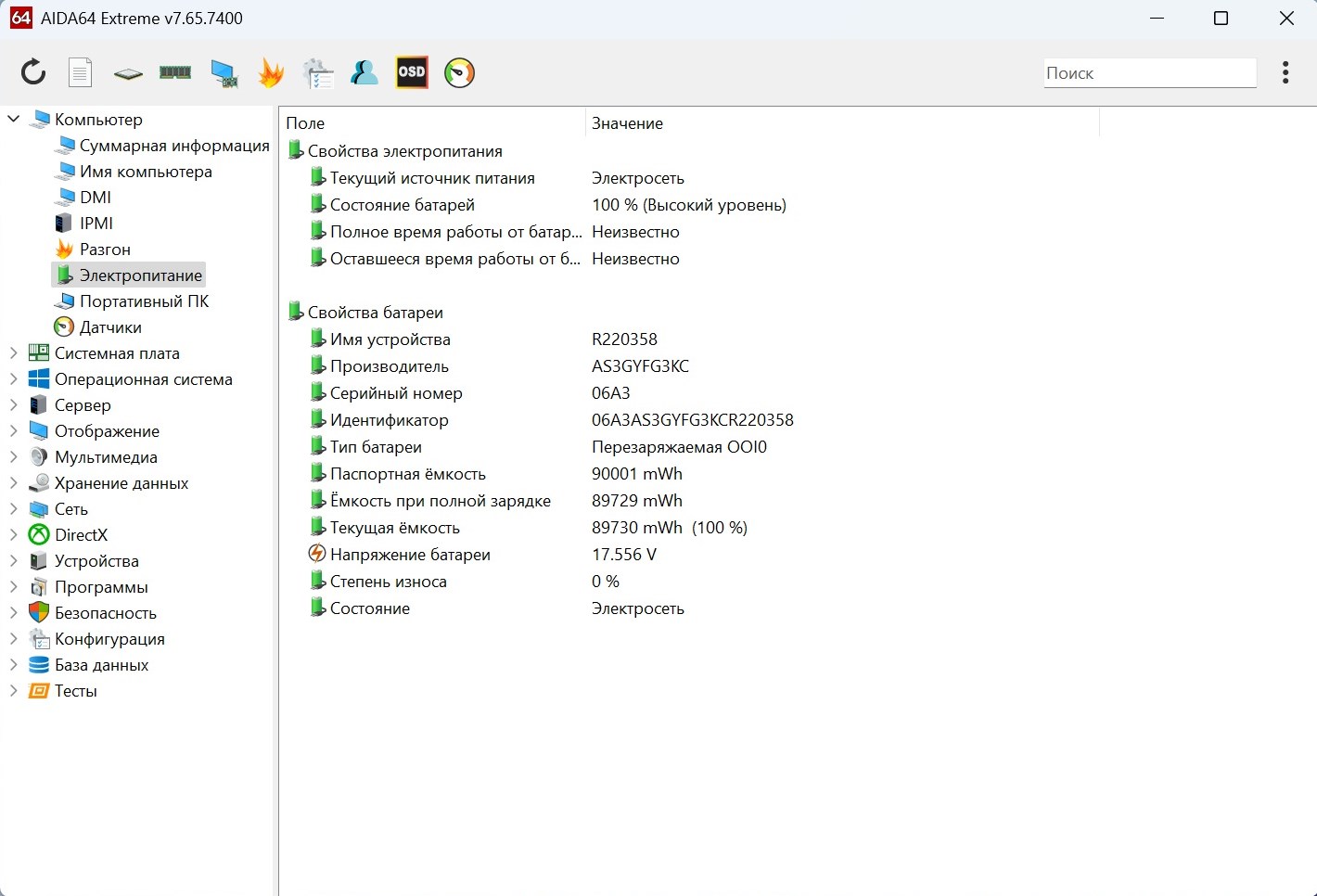Open the OSD panel icon
Image resolution: width=1317 pixels, height=896 pixels.
point(412,72)
